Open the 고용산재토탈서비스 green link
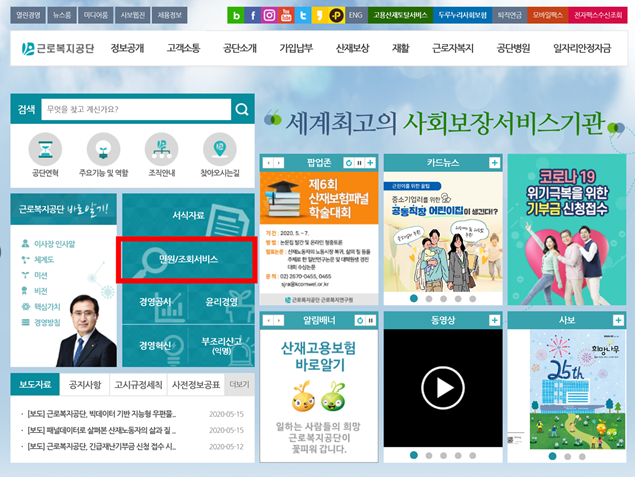The height and width of the screenshot is (477, 635). 400,15
